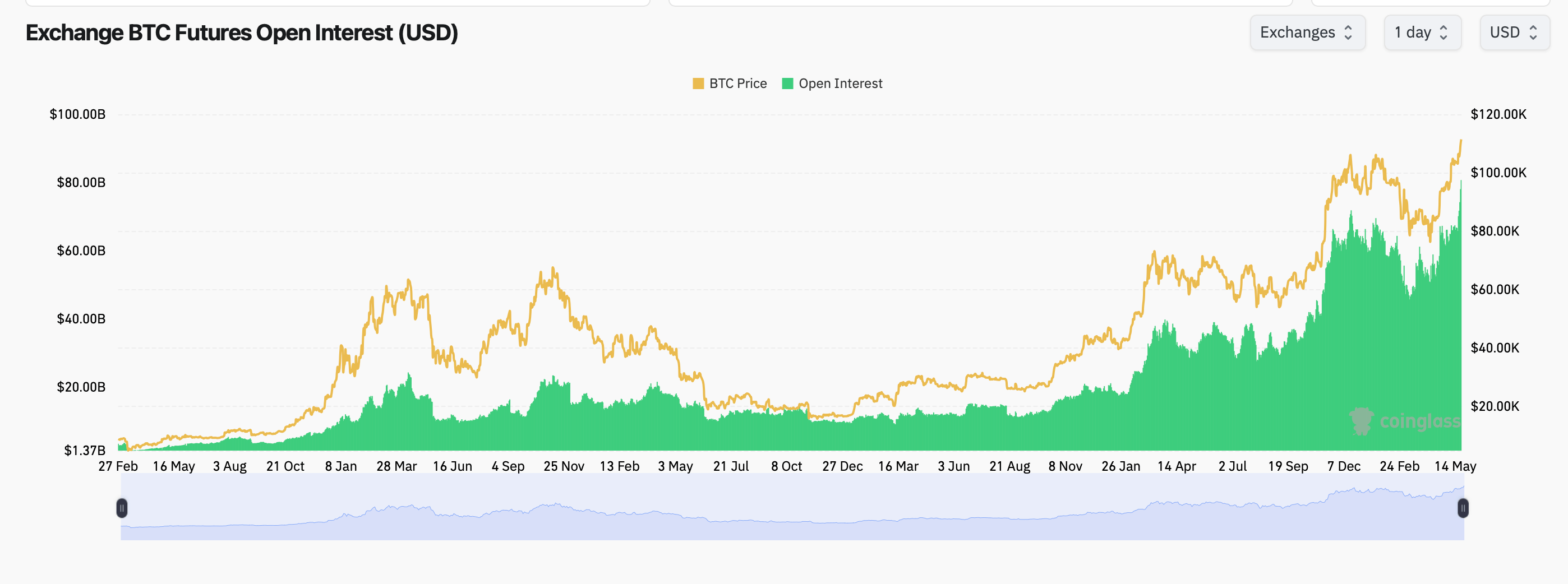The width and height of the screenshot is (1568, 584).
Task: Click the 21 Aug date label
Action: point(1009,466)
